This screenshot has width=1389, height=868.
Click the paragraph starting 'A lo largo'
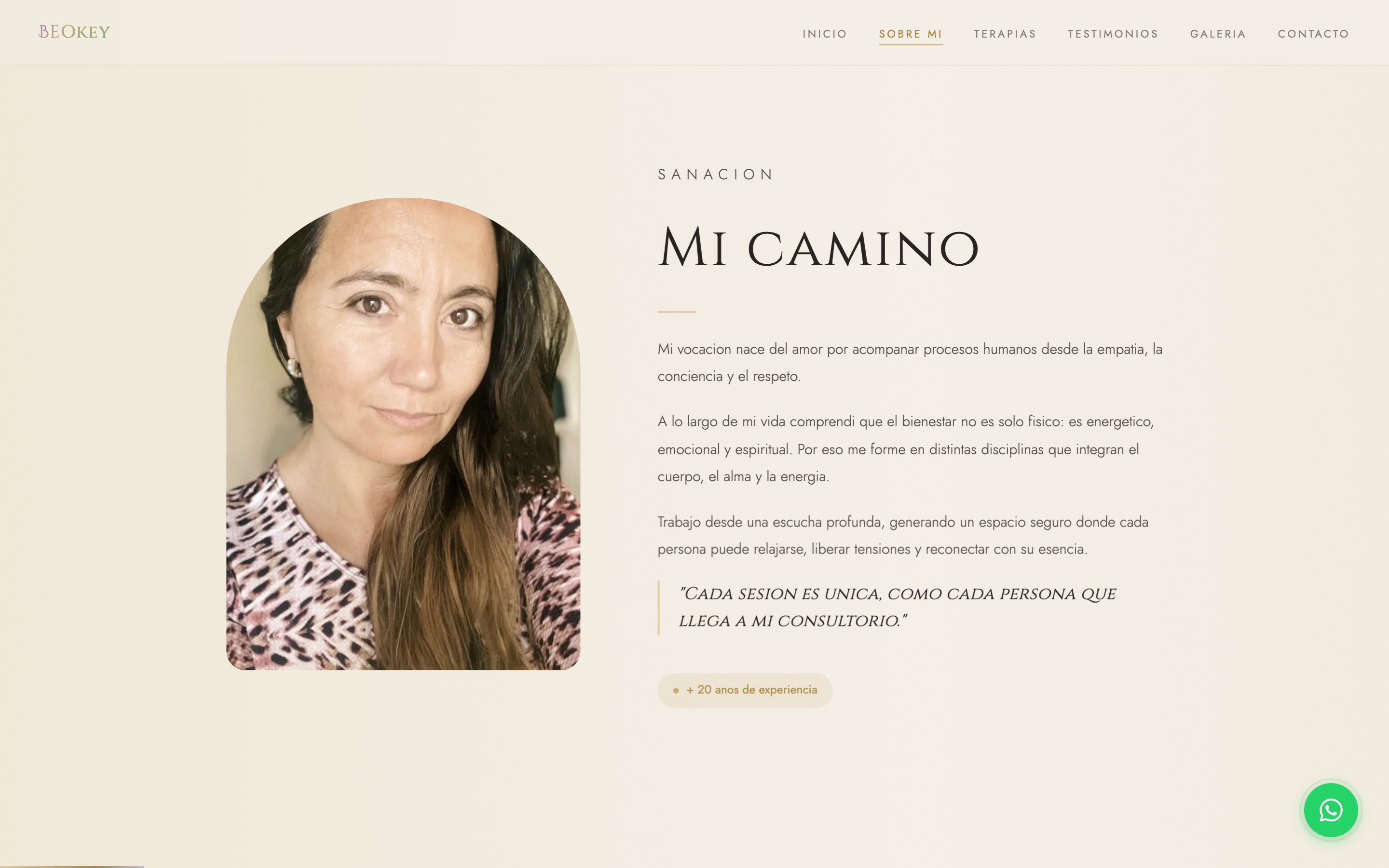point(906,449)
